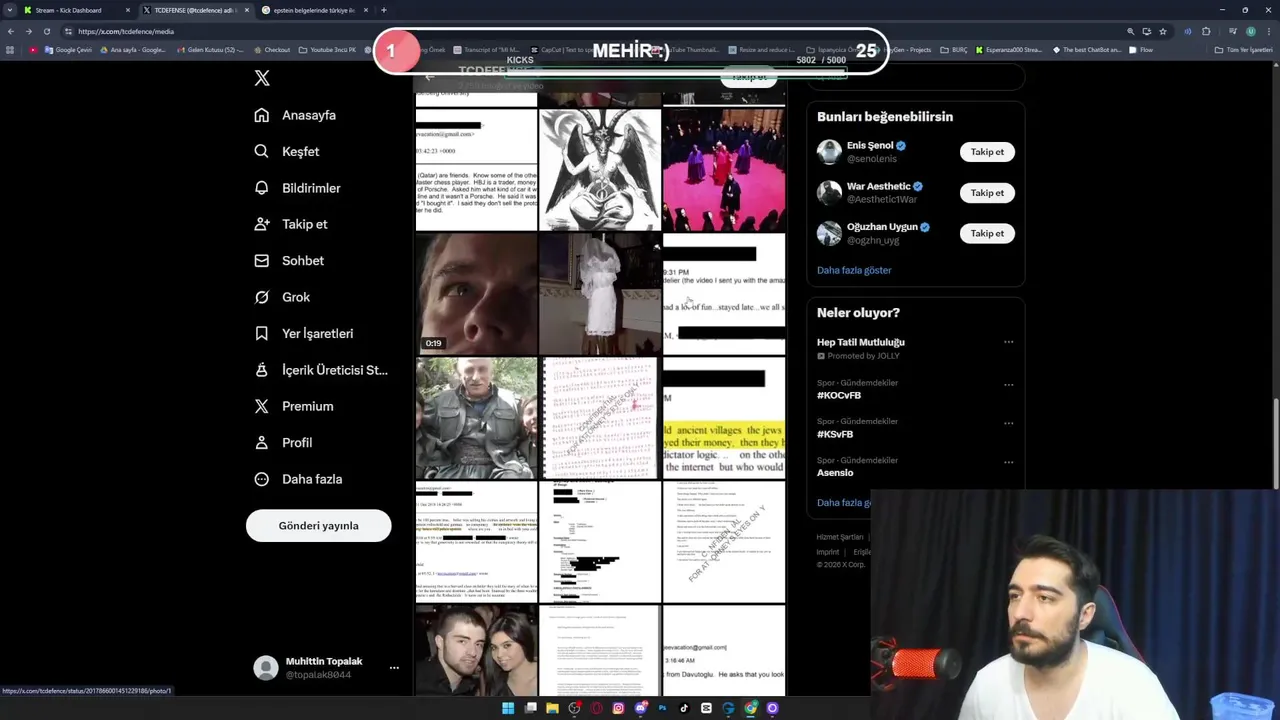Click the Gönderi yayınla button

pos(318,525)
